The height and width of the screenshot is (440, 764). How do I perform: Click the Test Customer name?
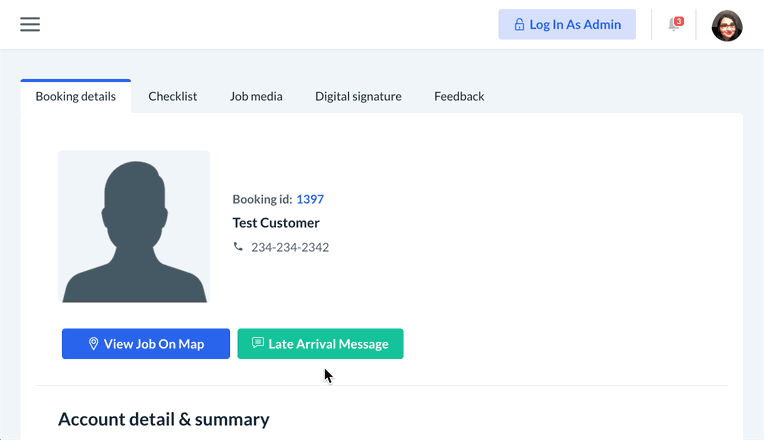pyautogui.click(x=276, y=223)
